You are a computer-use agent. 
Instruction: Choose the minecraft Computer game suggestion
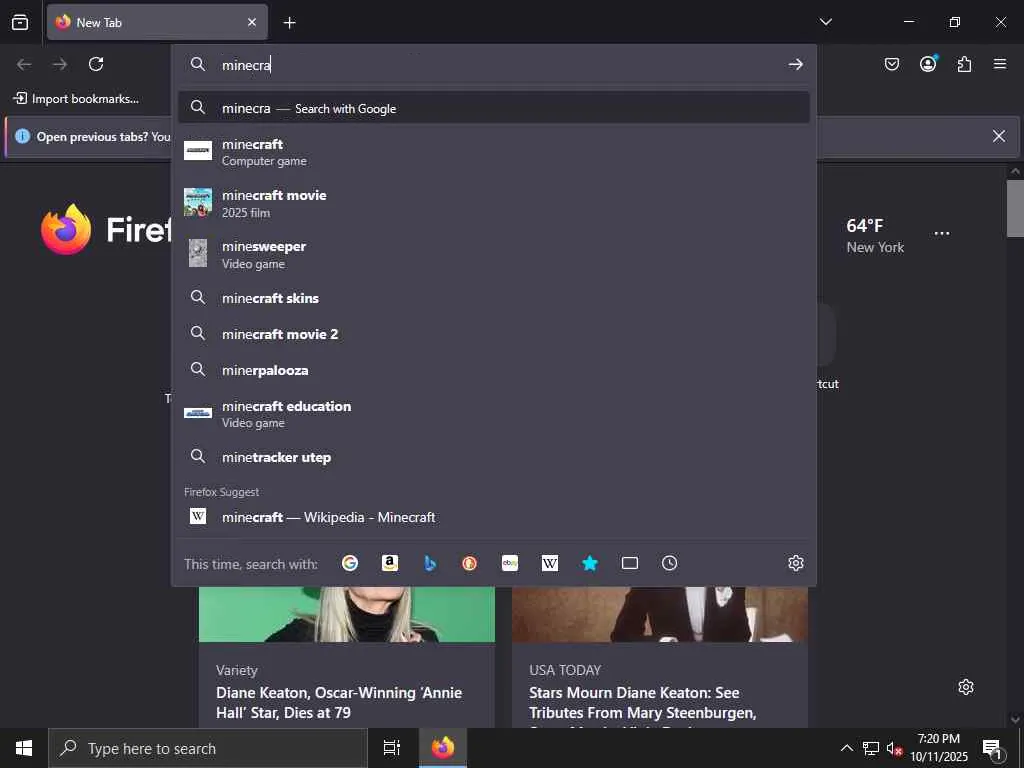click(494, 152)
